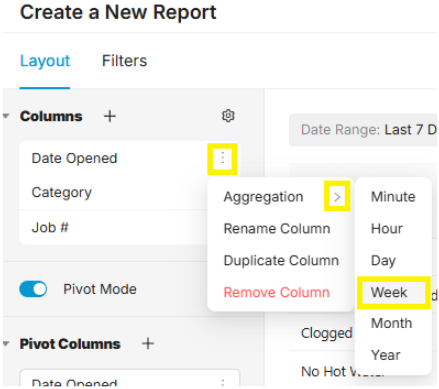Viewport: 439px width, 389px height.
Task: Click the three-dot menu for Date Opened column
Action: pyautogui.click(x=222, y=158)
